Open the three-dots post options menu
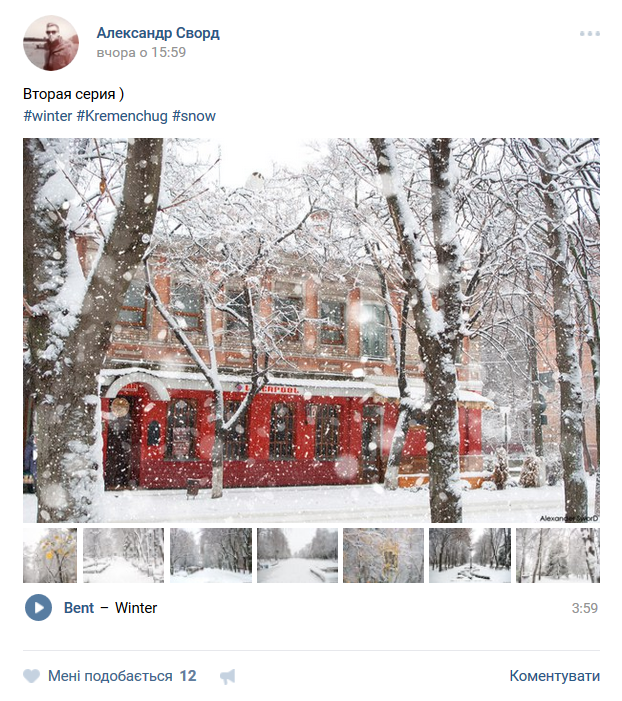Viewport: 622px width, 701px height. point(590,34)
